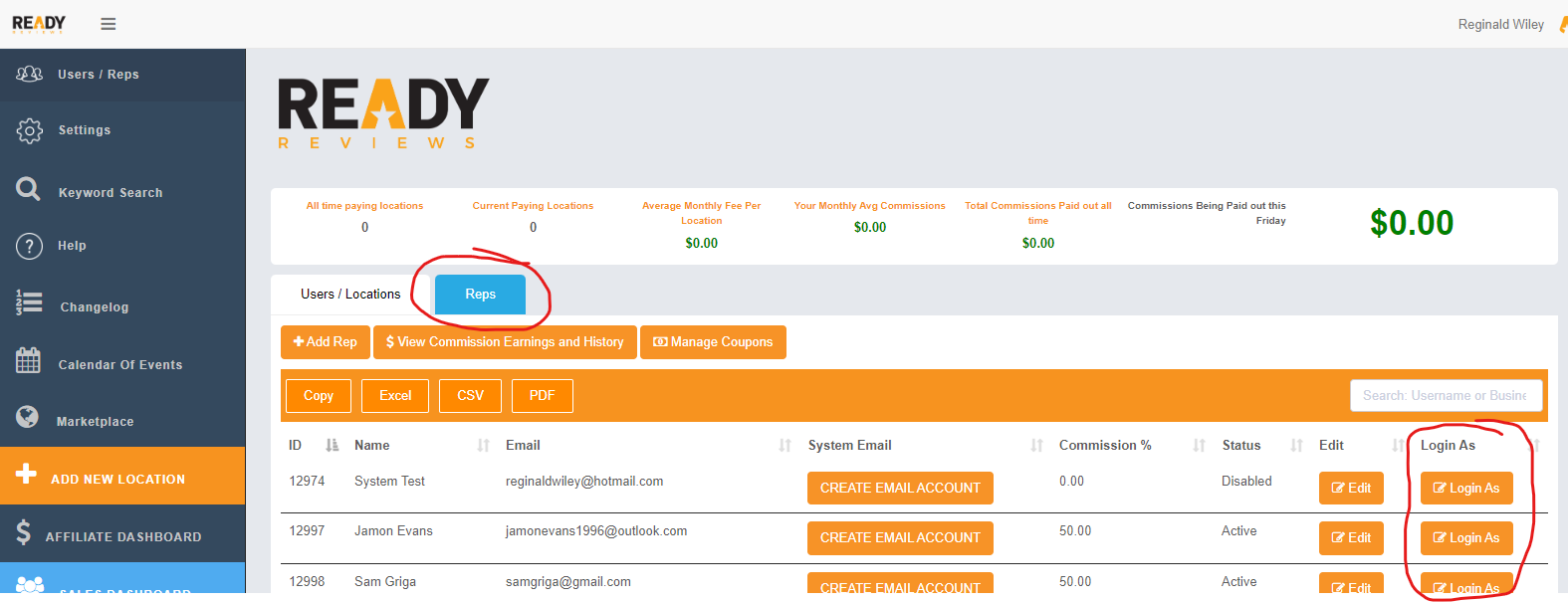Viewport: 1568px width, 602px height.
Task: Export the table using Excel button
Action: 395,396
